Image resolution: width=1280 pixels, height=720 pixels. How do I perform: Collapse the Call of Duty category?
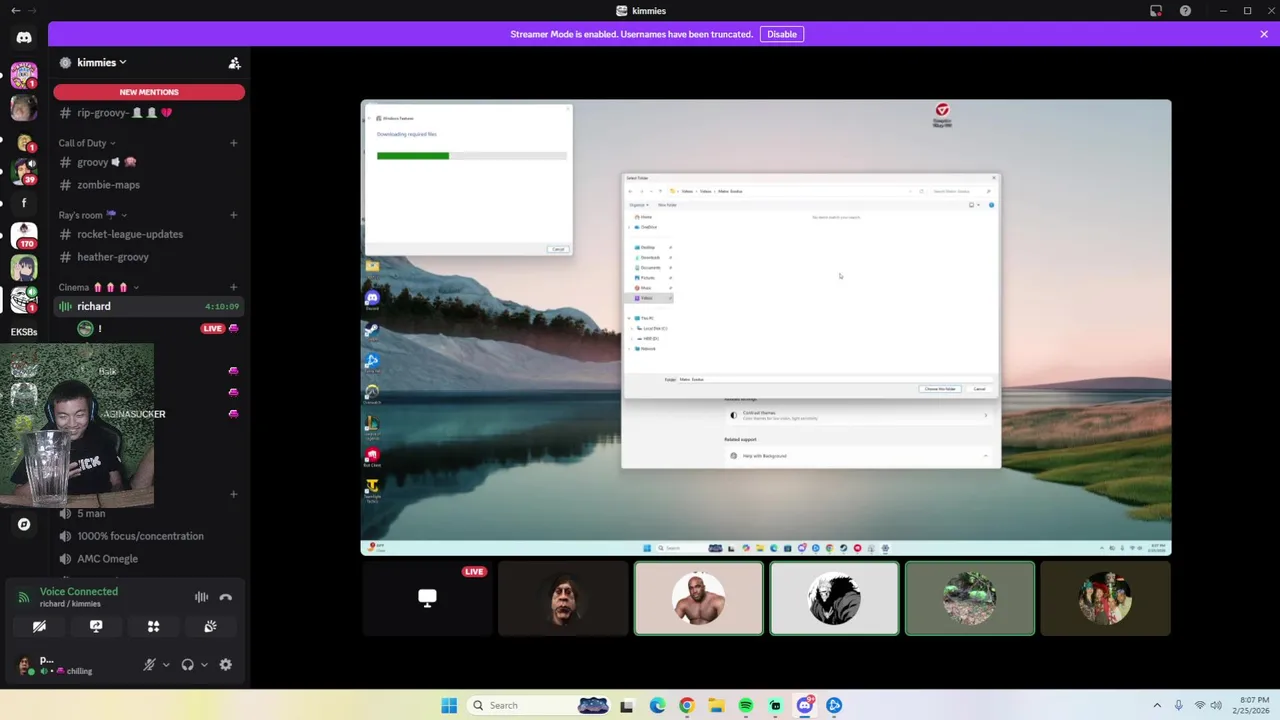[x=87, y=143]
